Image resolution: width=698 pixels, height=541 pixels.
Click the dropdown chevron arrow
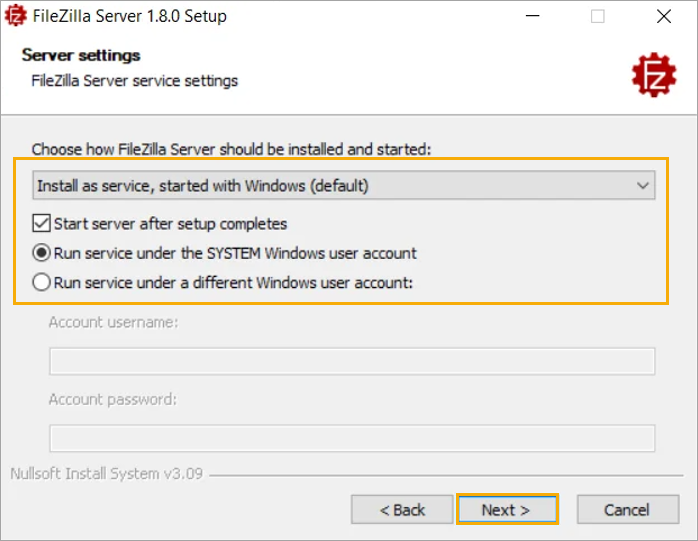[642, 185]
